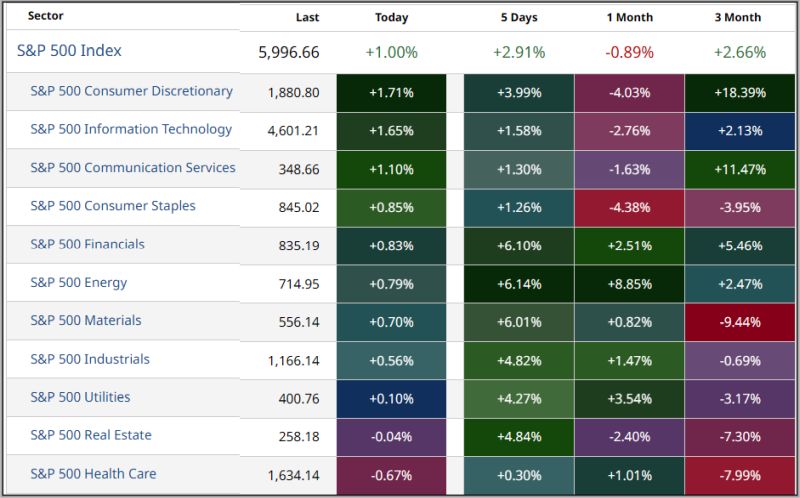The width and height of the screenshot is (800, 498).
Task: Select the S&P 500 Utilities link
Action: 80,397
